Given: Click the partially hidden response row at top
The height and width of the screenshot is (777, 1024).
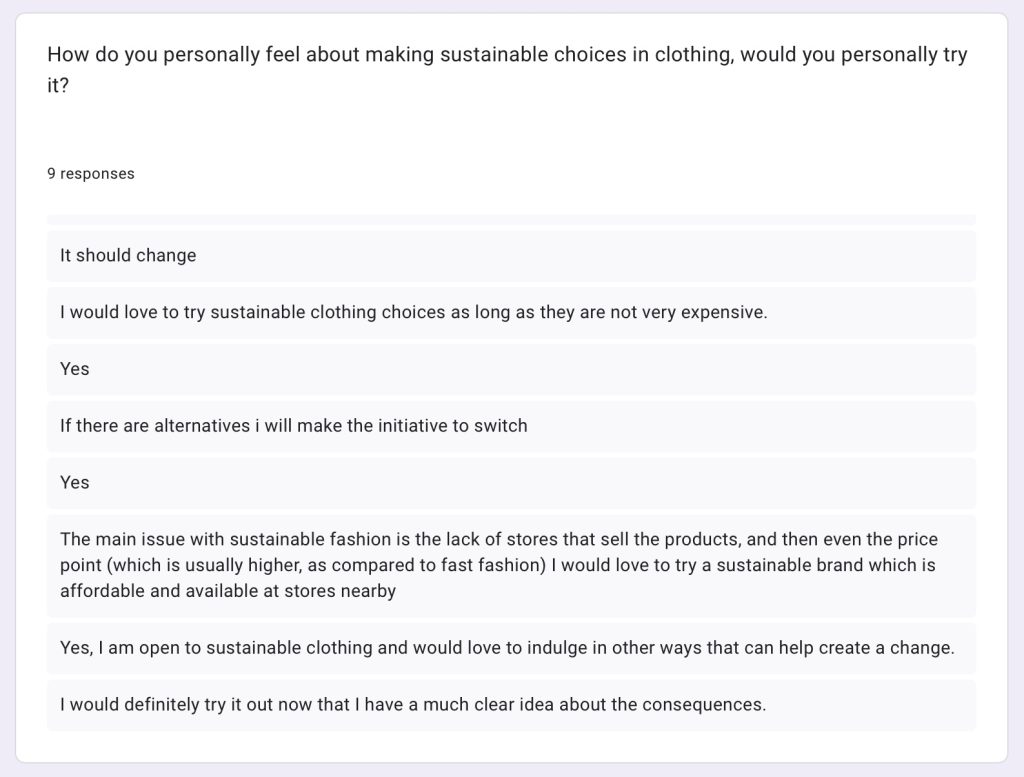Looking at the screenshot, I should point(511,220).
